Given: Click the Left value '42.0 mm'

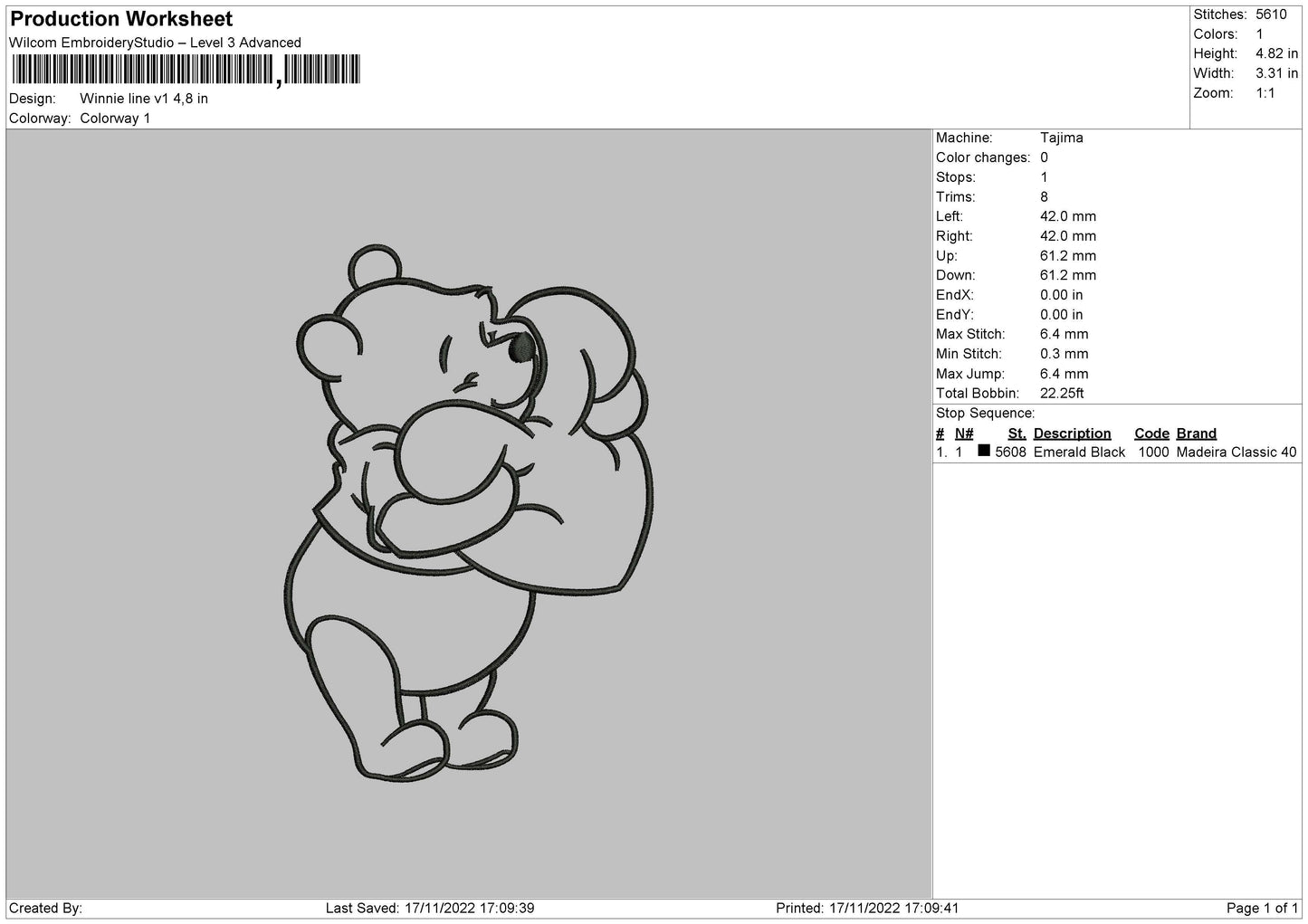Looking at the screenshot, I should pyautogui.click(x=1068, y=216).
